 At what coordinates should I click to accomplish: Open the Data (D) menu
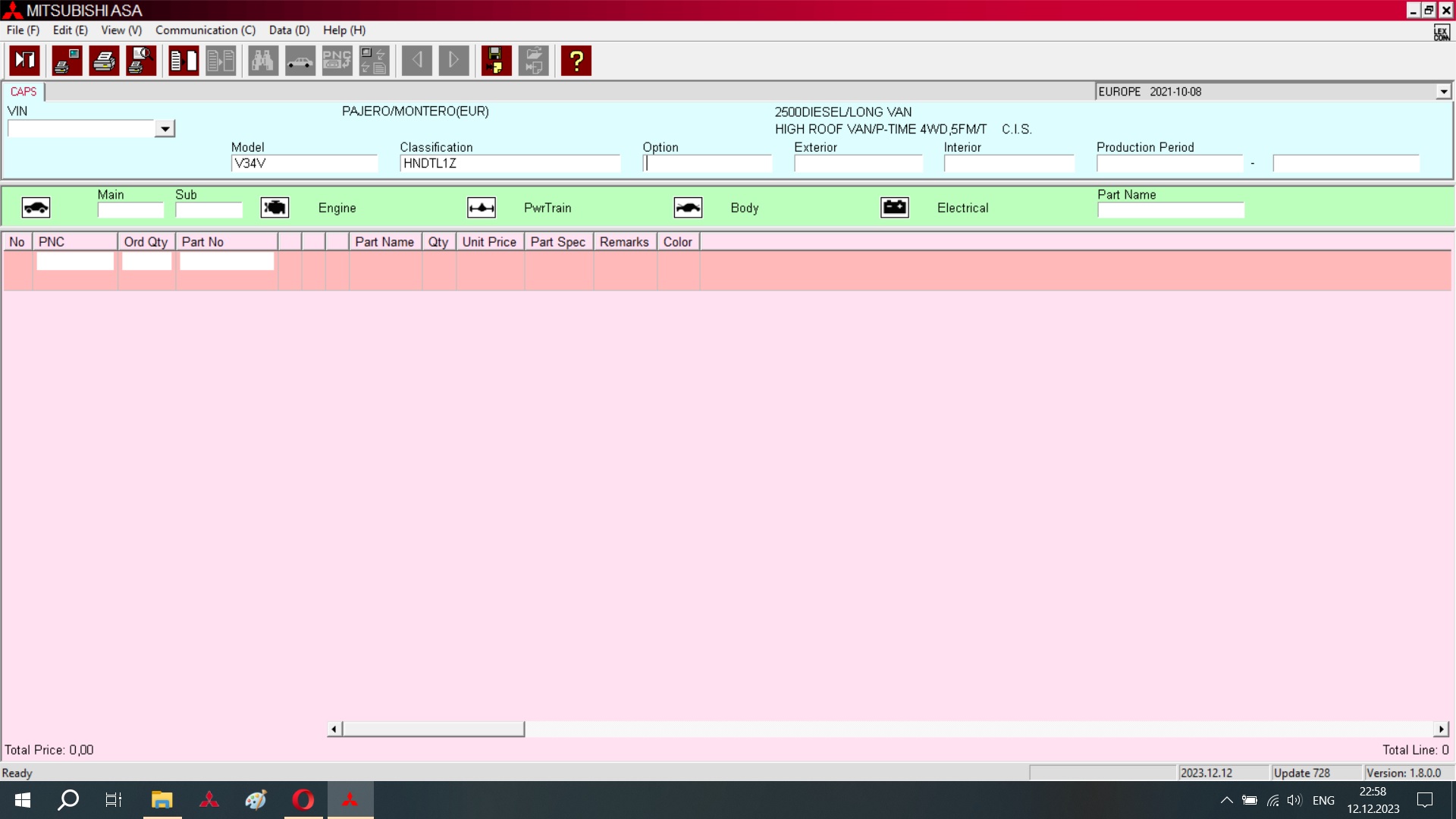[289, 30]
